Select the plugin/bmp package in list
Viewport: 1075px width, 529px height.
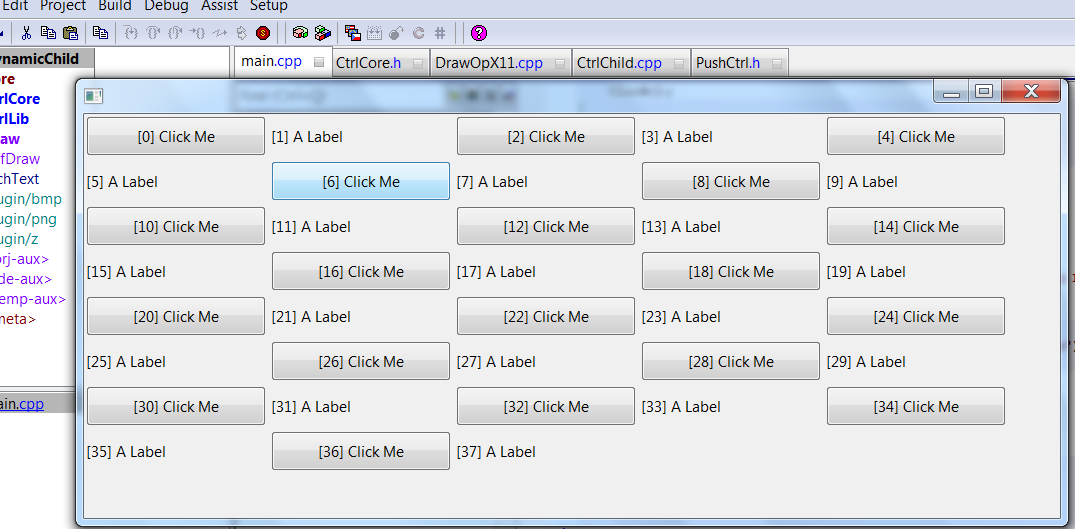(x=32, y=199)
